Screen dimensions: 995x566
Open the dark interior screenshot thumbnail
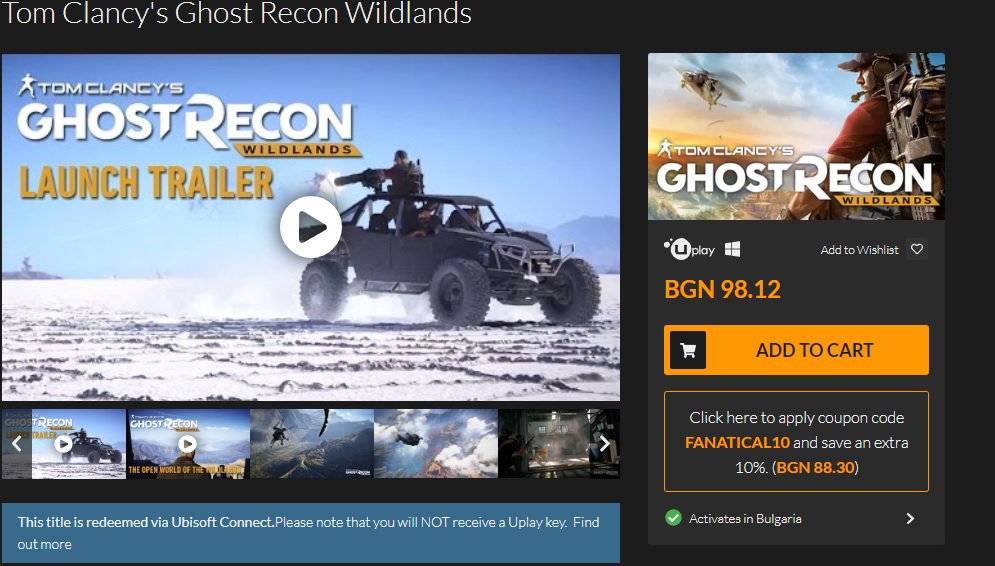coord(544,444)
